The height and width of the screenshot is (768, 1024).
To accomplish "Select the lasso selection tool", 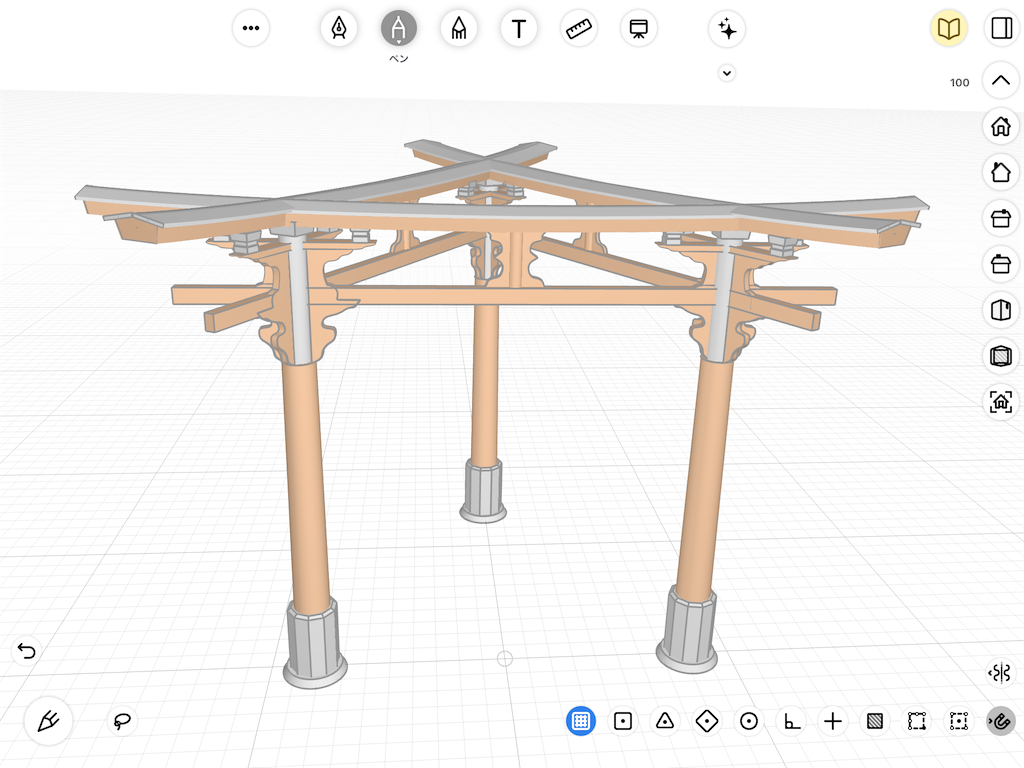I will pos(122,721).
